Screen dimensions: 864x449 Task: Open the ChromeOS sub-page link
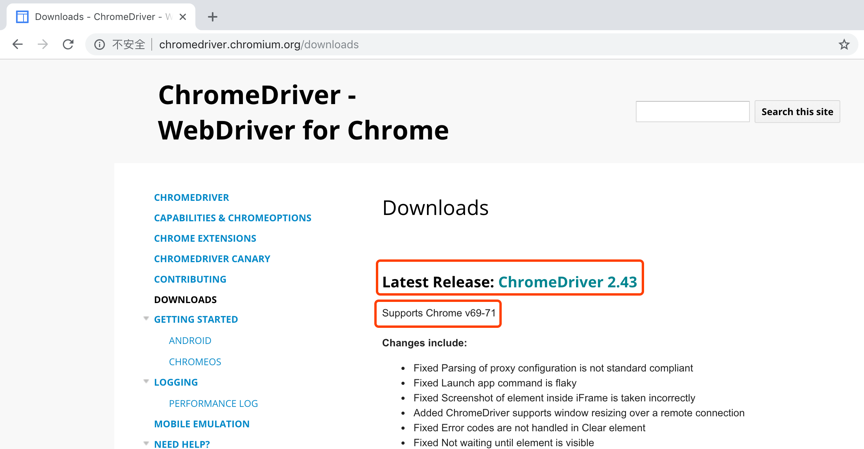195,361
